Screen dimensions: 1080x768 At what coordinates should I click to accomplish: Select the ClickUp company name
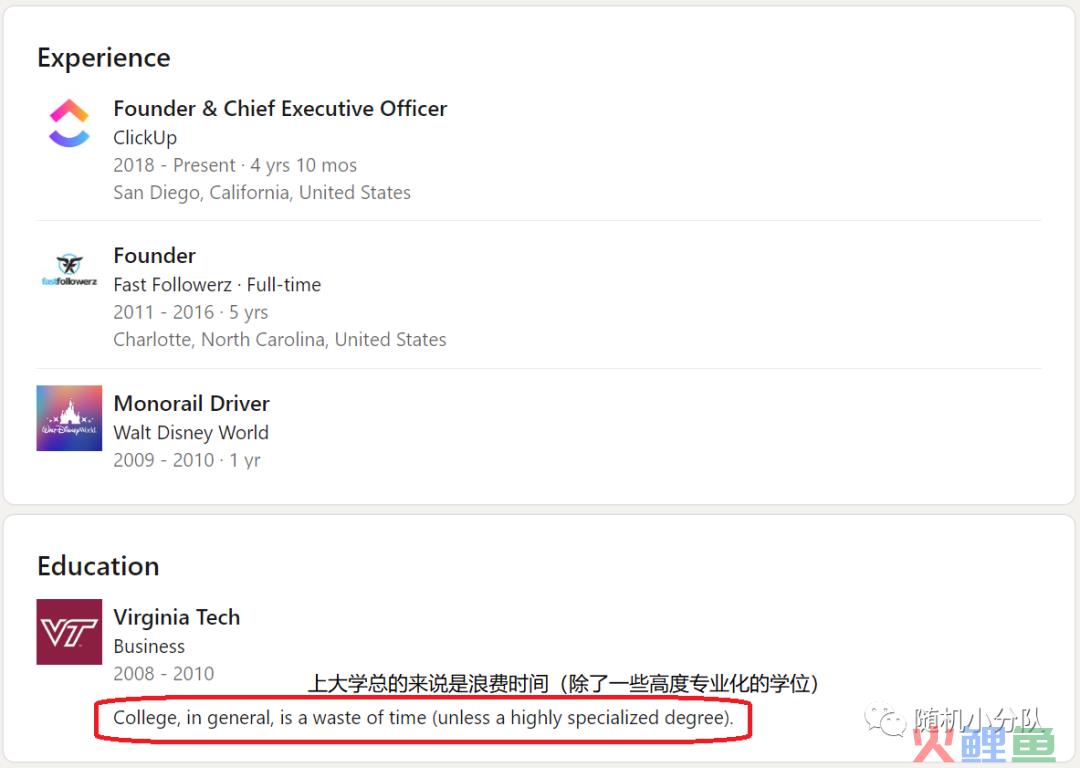(x=145, y=138)
